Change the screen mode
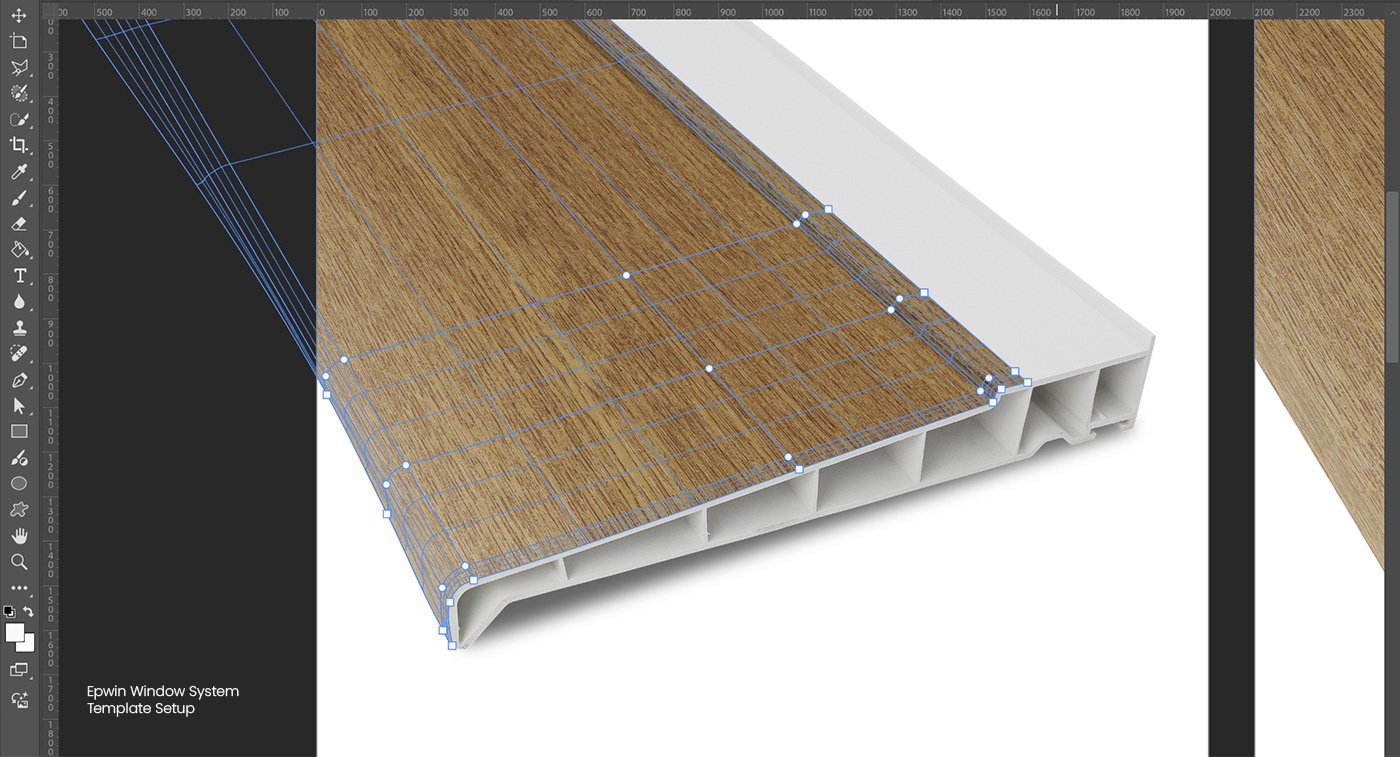 pos(19,670)
